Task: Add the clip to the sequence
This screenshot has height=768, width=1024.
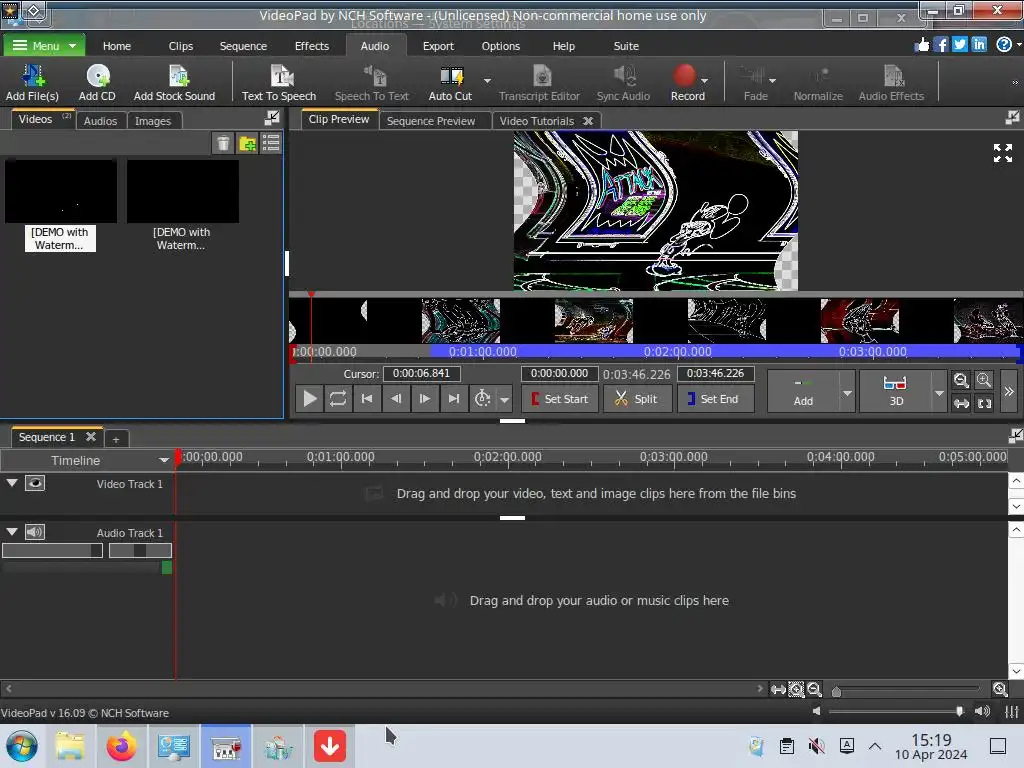Action: (803, 391)
